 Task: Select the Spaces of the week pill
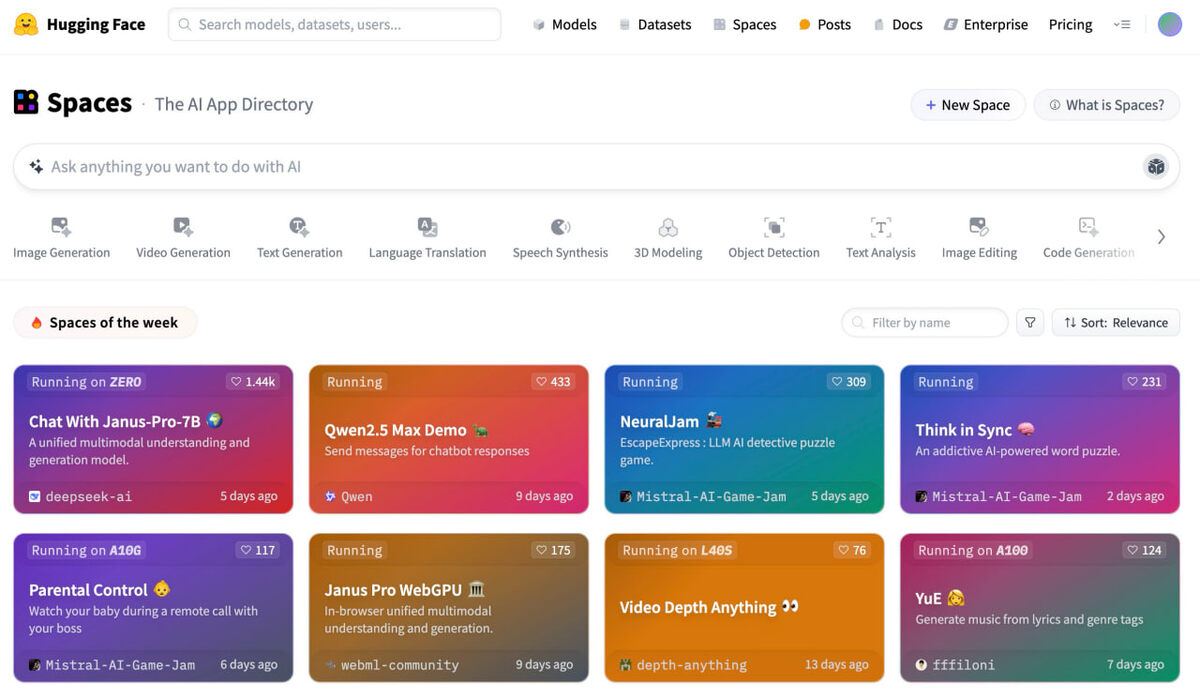coord(105,322)
